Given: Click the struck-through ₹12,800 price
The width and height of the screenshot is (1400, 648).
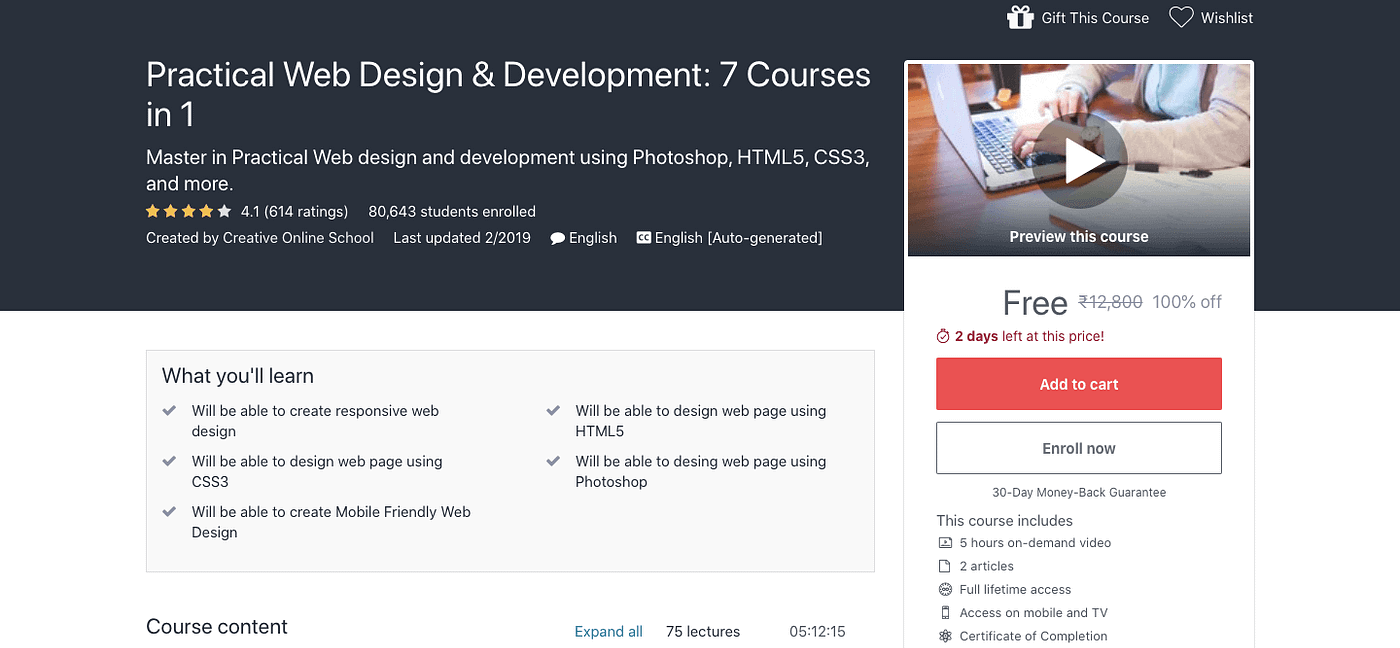Looking at the screenshot, I should pyautogui.click(x=1110, y=302).
